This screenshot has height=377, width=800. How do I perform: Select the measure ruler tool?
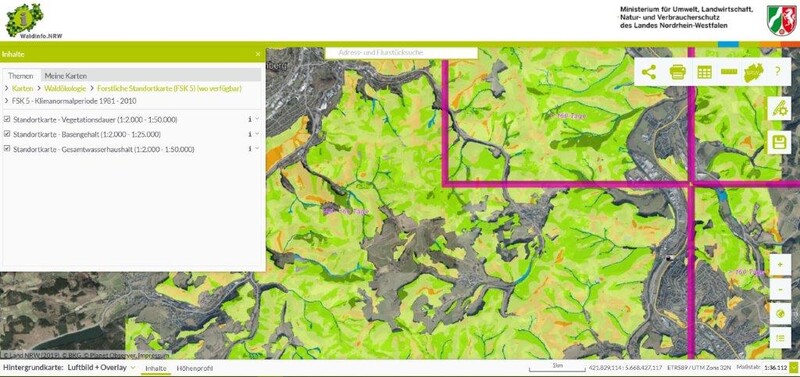point(729,71)
